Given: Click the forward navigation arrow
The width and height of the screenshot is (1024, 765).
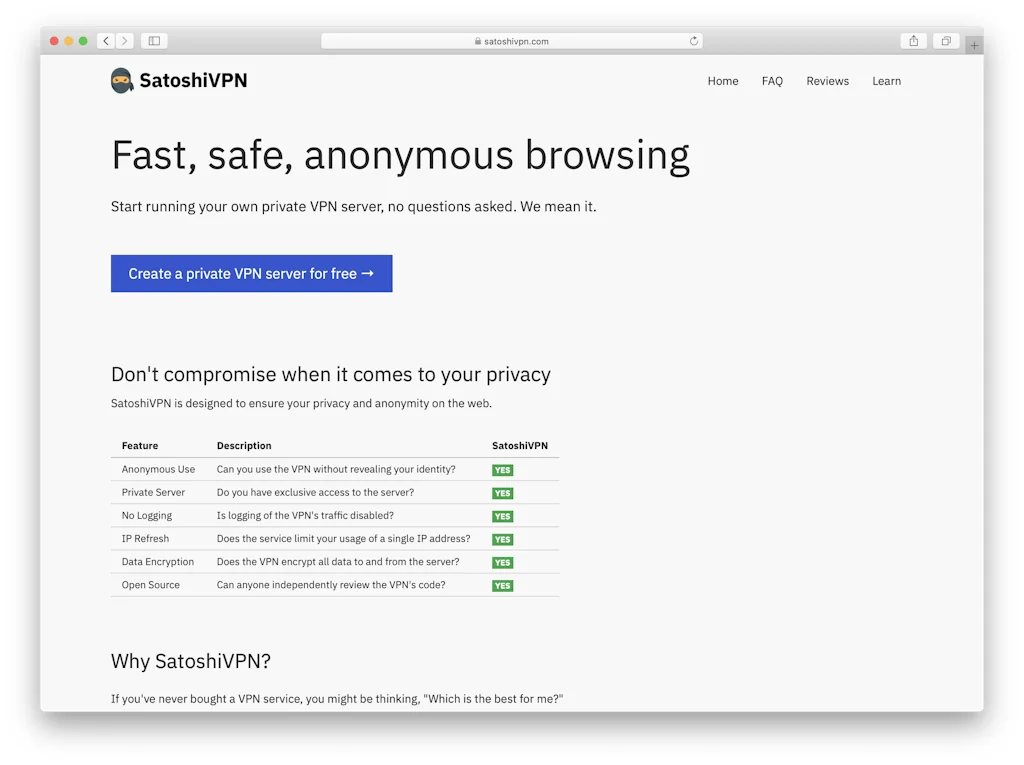Looking at the screenshot, I should (124, 41).
